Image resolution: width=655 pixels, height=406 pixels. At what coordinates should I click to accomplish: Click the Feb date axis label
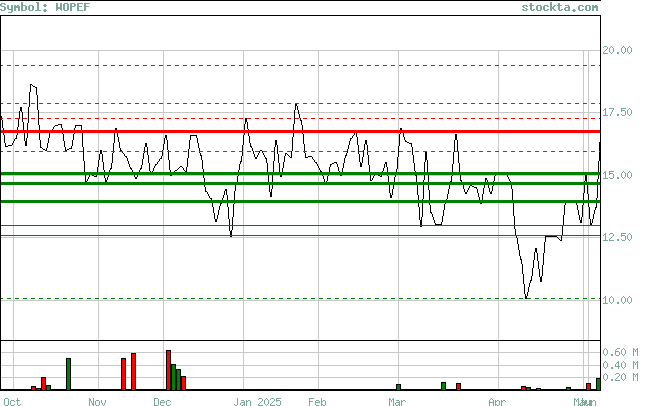click(317, 402)
